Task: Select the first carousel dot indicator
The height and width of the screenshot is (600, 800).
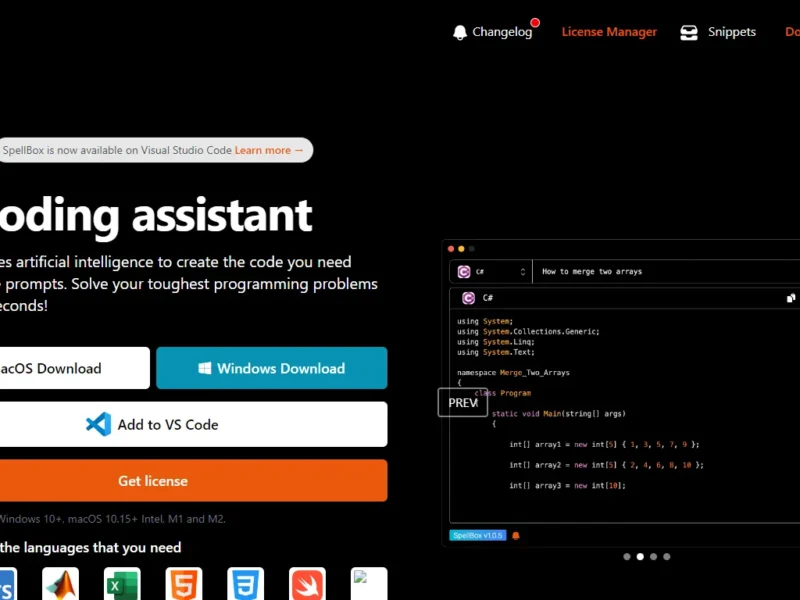Action: (x=627, y=556)
